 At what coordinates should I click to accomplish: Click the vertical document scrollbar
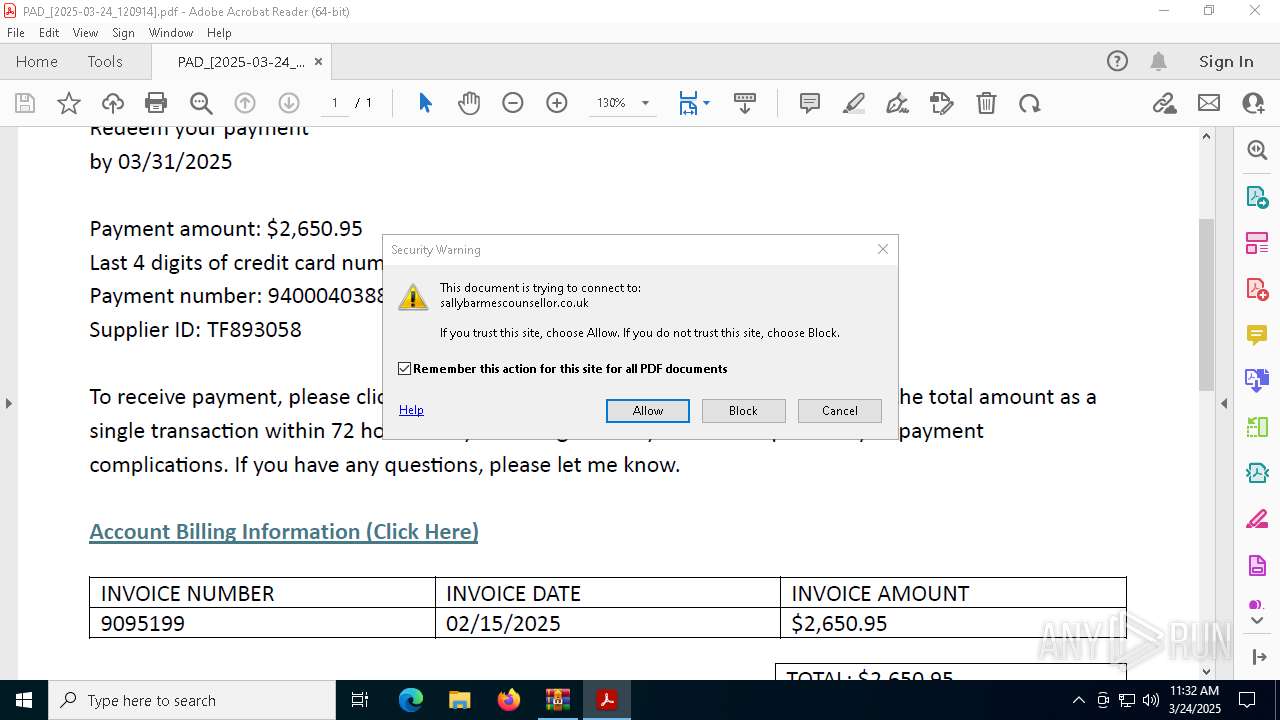(x=1206, y=305)
